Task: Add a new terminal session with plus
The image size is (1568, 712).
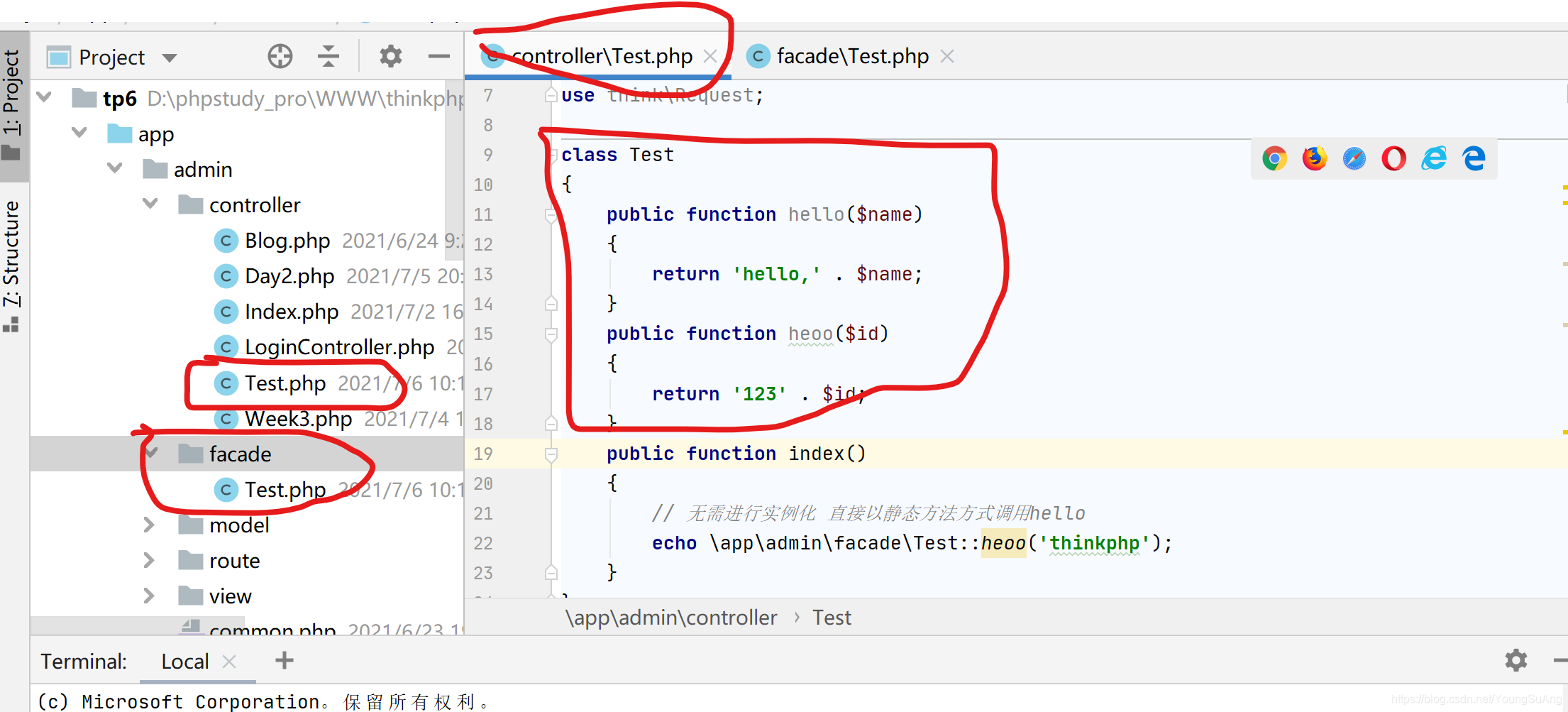Action: (x=285, y=660)
